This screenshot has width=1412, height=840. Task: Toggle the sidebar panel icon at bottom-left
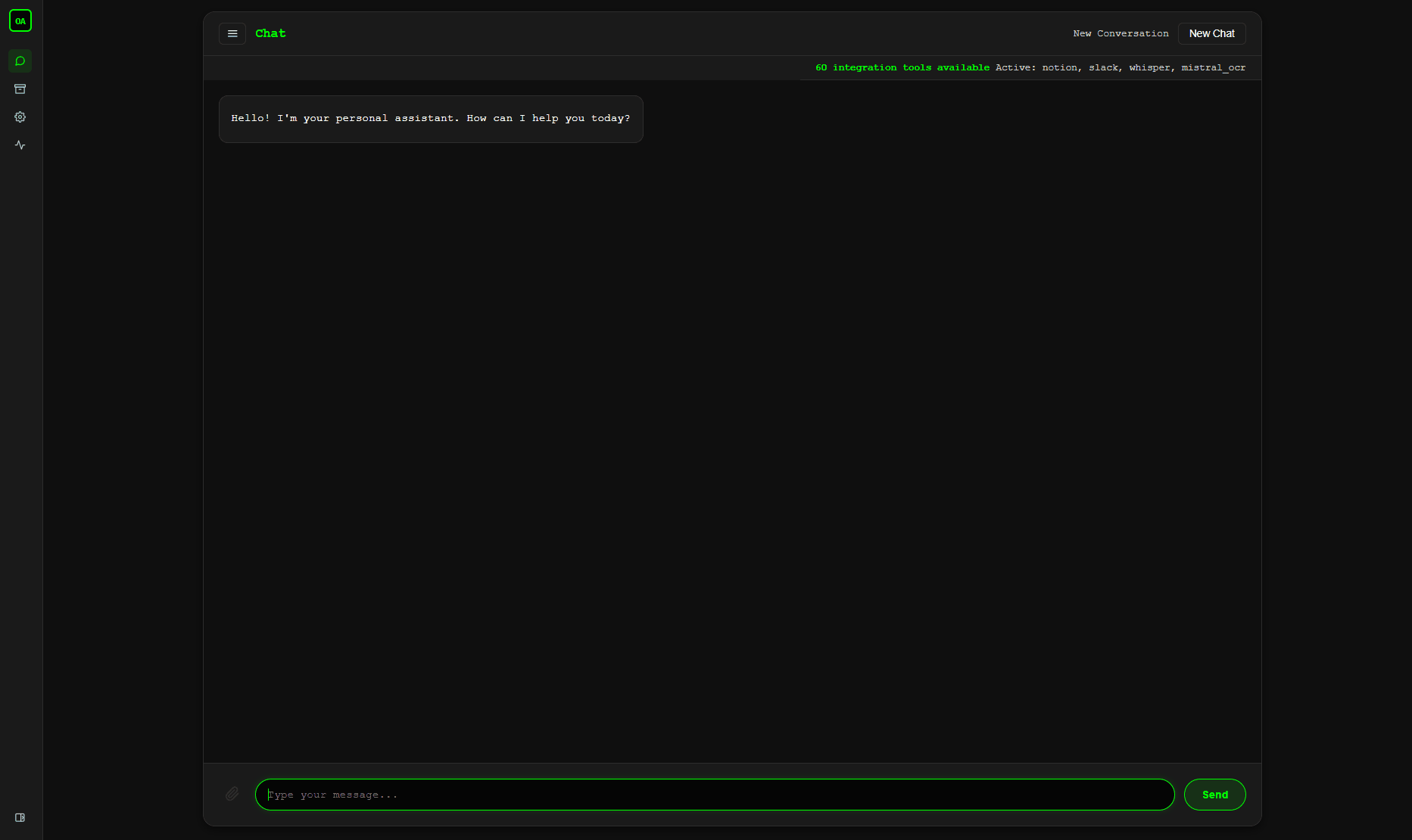point(20,817)
